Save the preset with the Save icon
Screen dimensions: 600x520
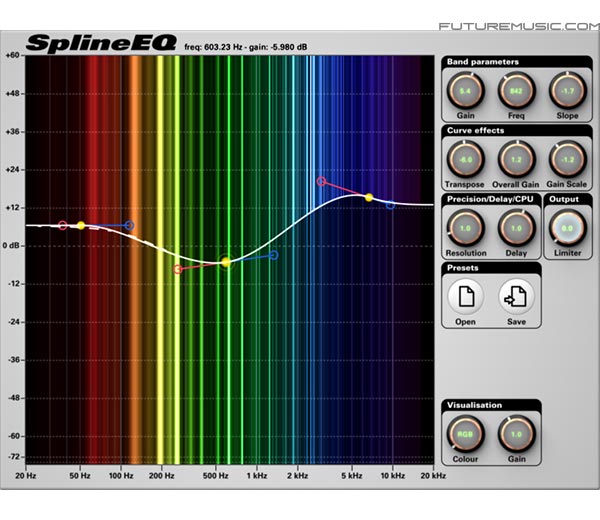[x=516, y=297]
